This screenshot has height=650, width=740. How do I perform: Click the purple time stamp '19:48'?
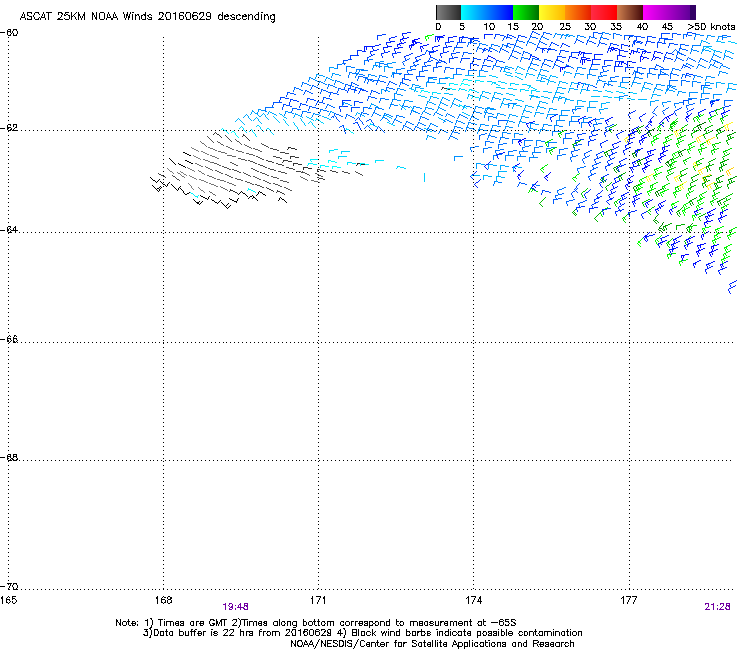click(x=235, y=607)
